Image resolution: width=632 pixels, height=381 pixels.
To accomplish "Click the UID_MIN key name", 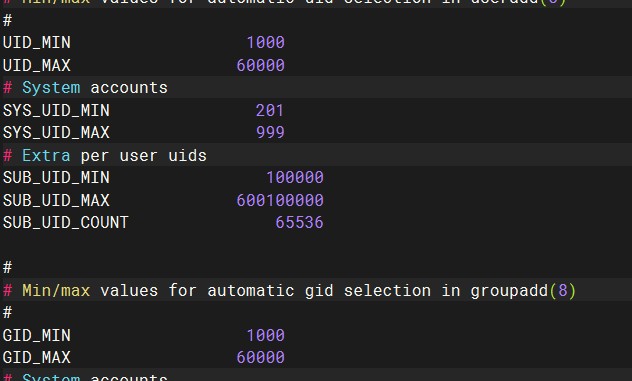I will [x=37, y=42].
